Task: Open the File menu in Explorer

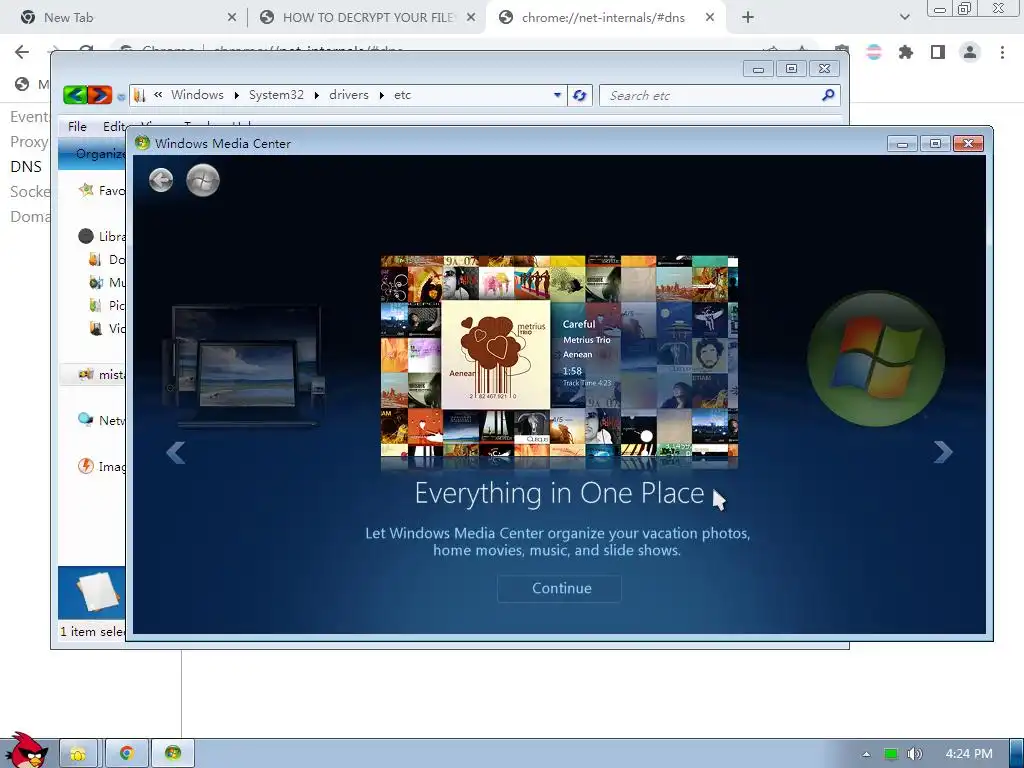Action: coord(77,127)
